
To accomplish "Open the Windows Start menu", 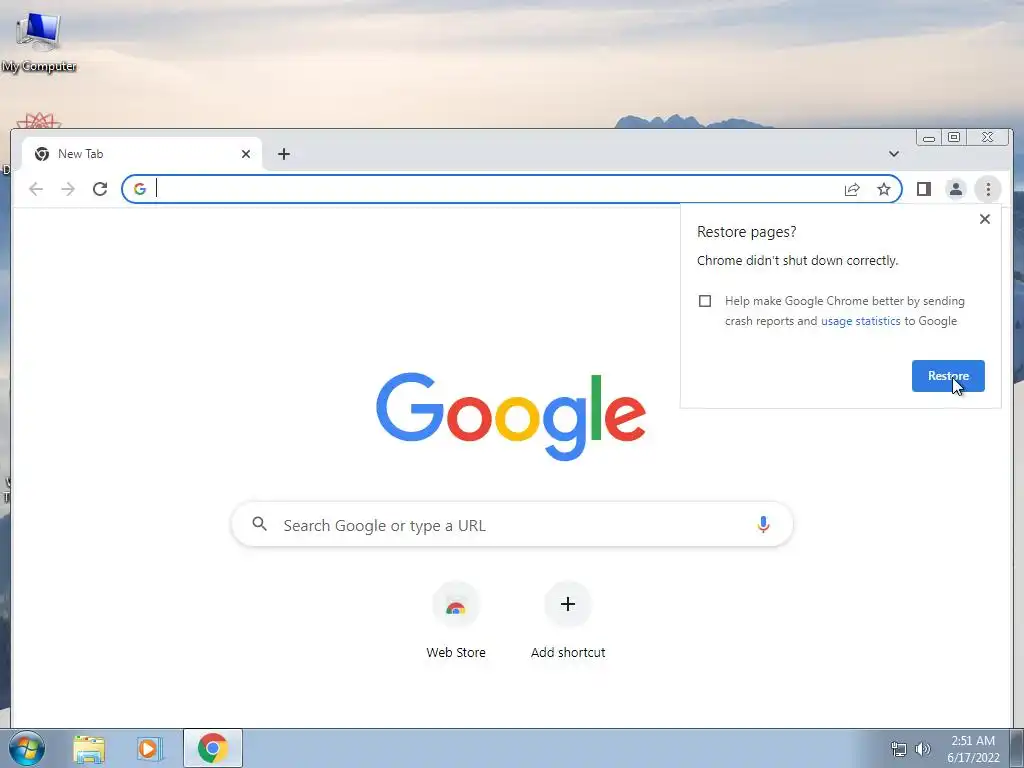I will click(x=26, y=748).
